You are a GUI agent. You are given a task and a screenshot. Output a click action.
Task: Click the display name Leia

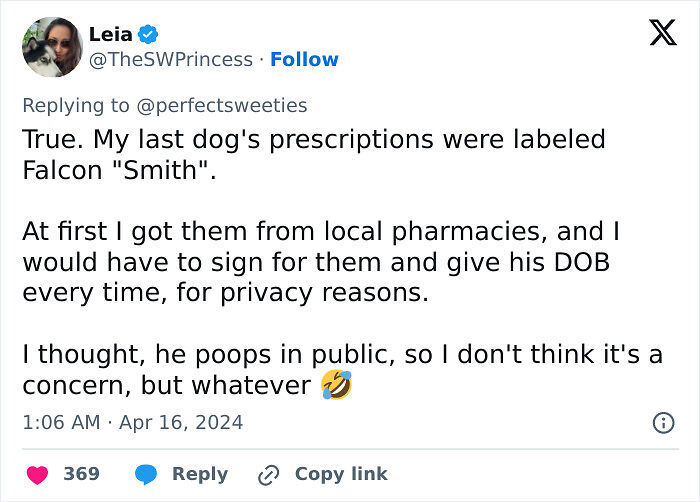click(110, 34)
